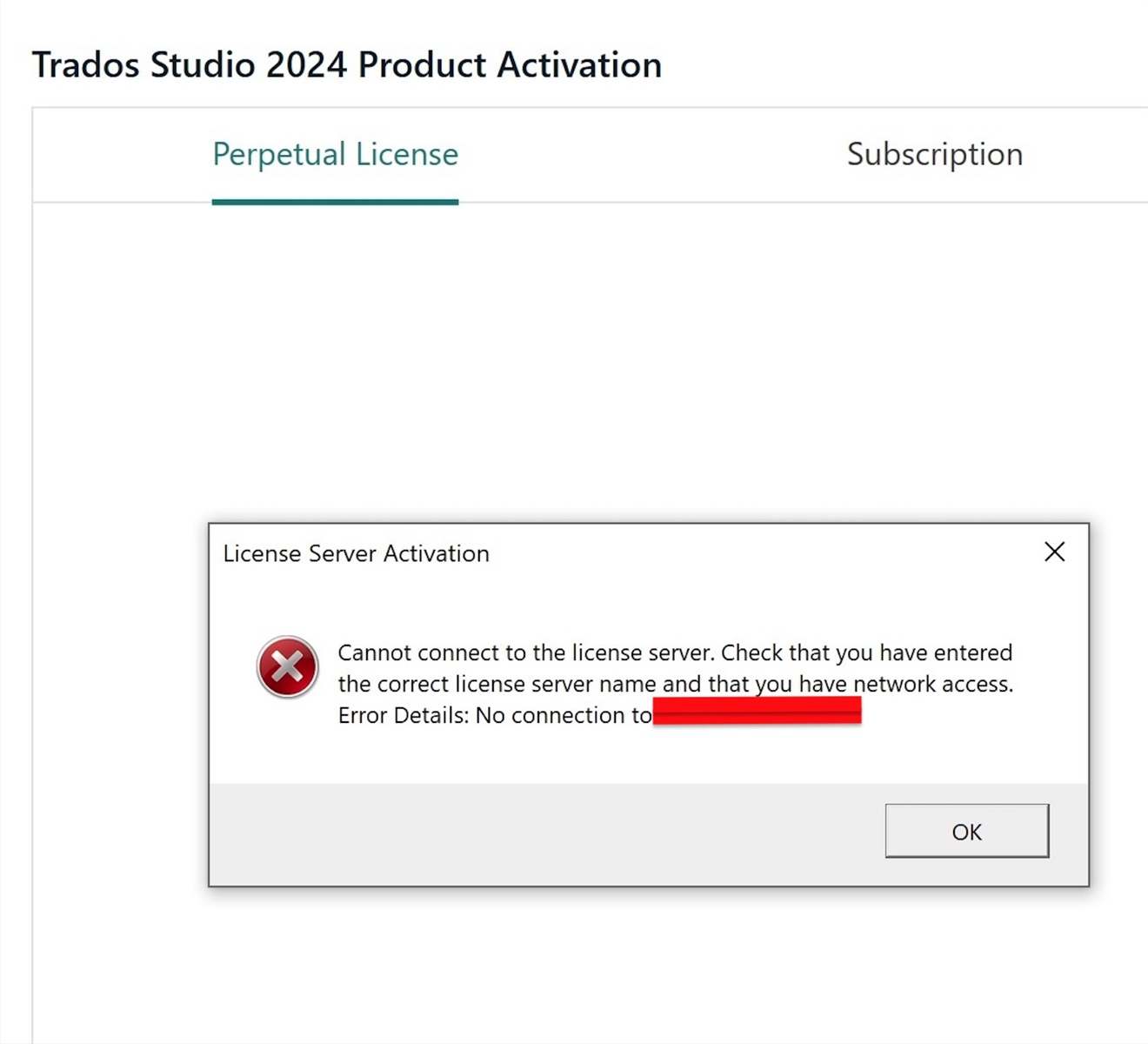Reselect Perpetual License licensing mode

point(335,154)
